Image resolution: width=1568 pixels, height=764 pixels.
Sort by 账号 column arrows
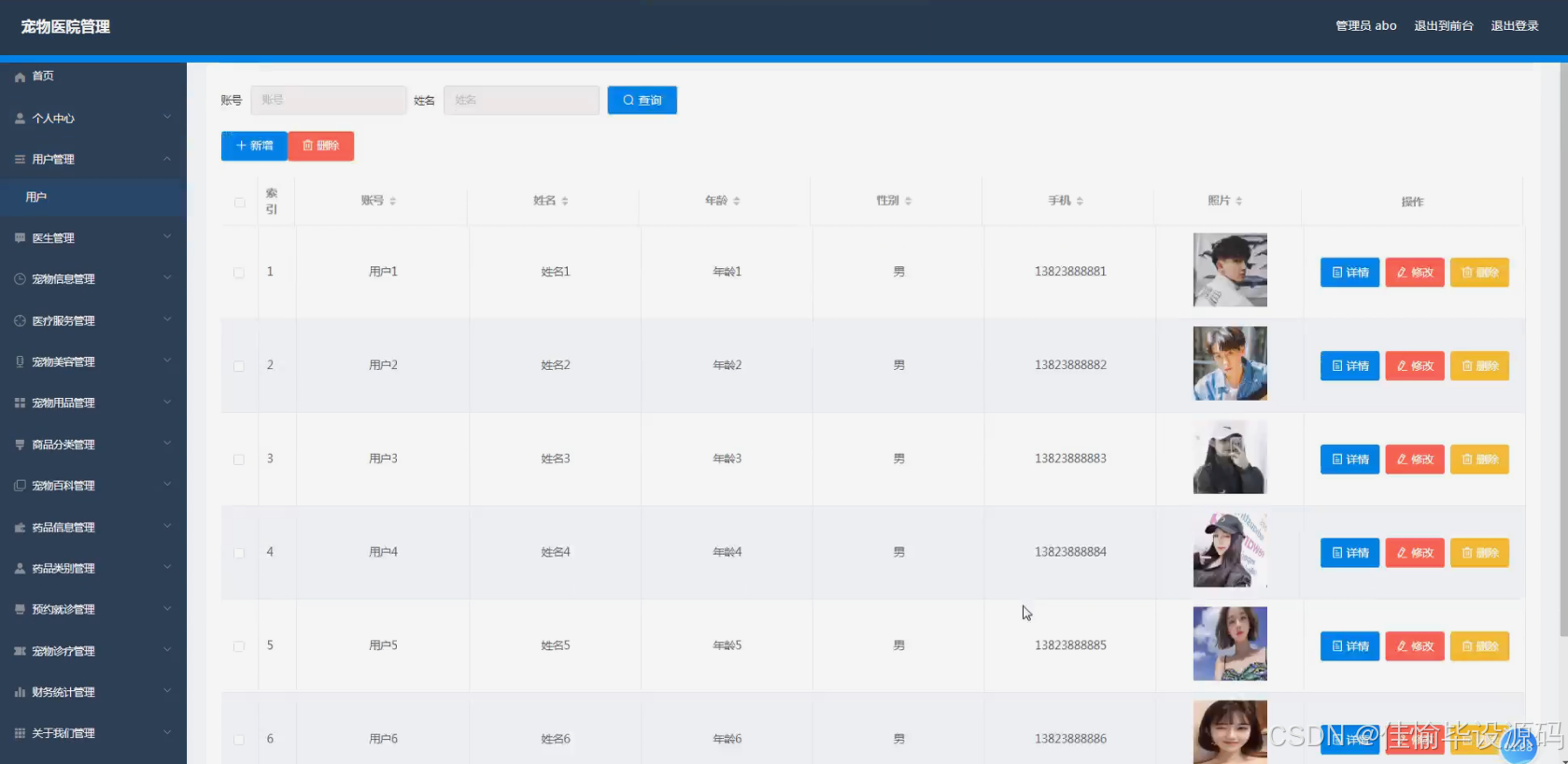coord(393,201)
